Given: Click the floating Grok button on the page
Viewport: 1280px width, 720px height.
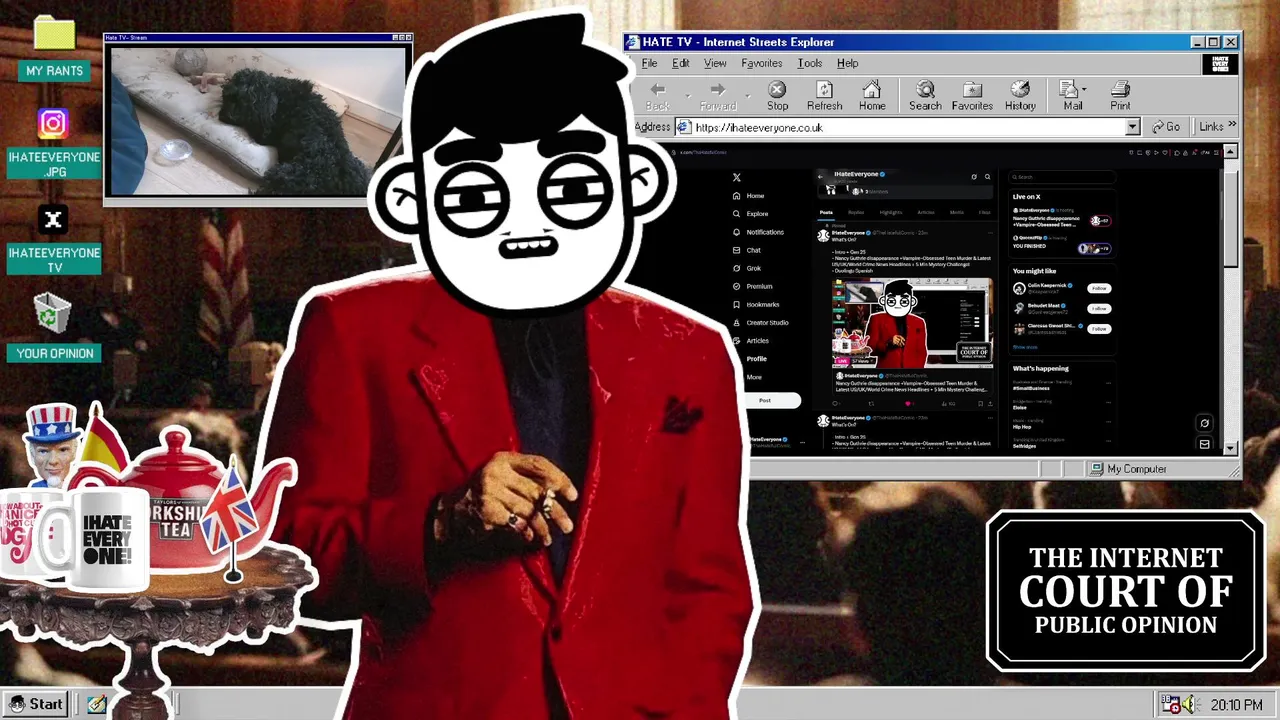Looking at the screenshot, I should pyautogui.click(x=1204, y=423).
